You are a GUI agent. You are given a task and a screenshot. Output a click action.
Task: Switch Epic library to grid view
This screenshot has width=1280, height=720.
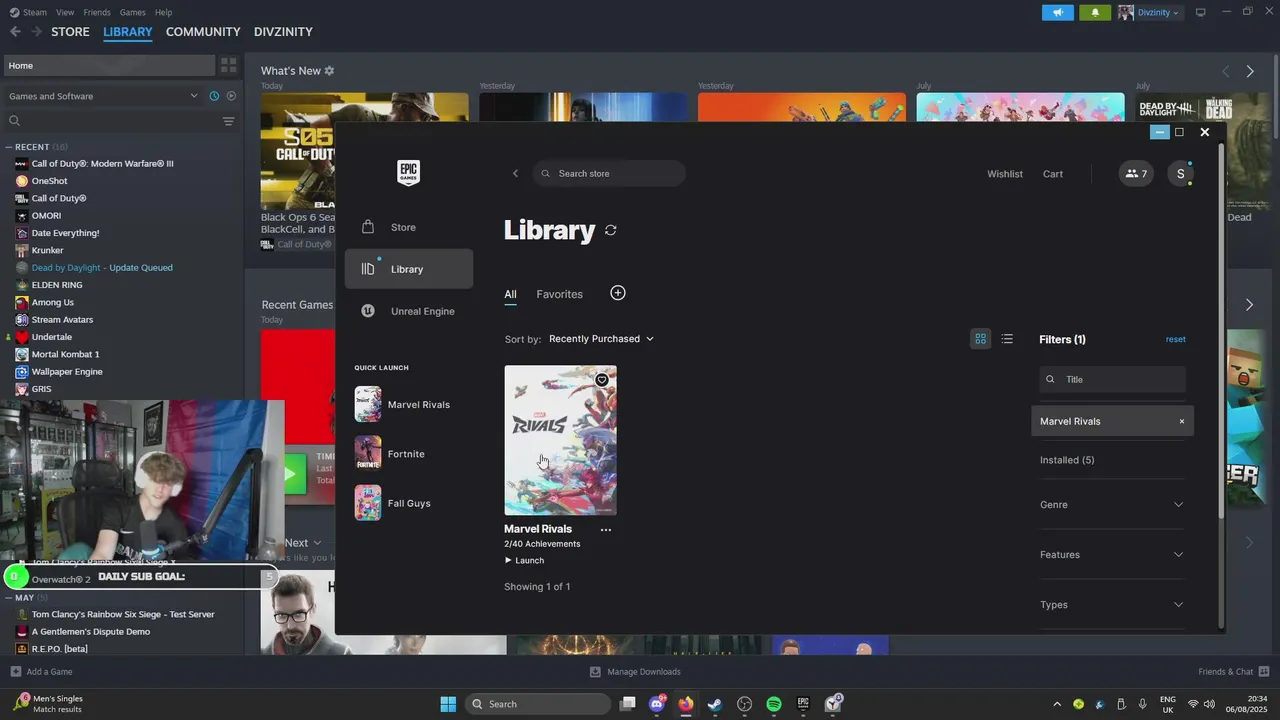point(980,339)
